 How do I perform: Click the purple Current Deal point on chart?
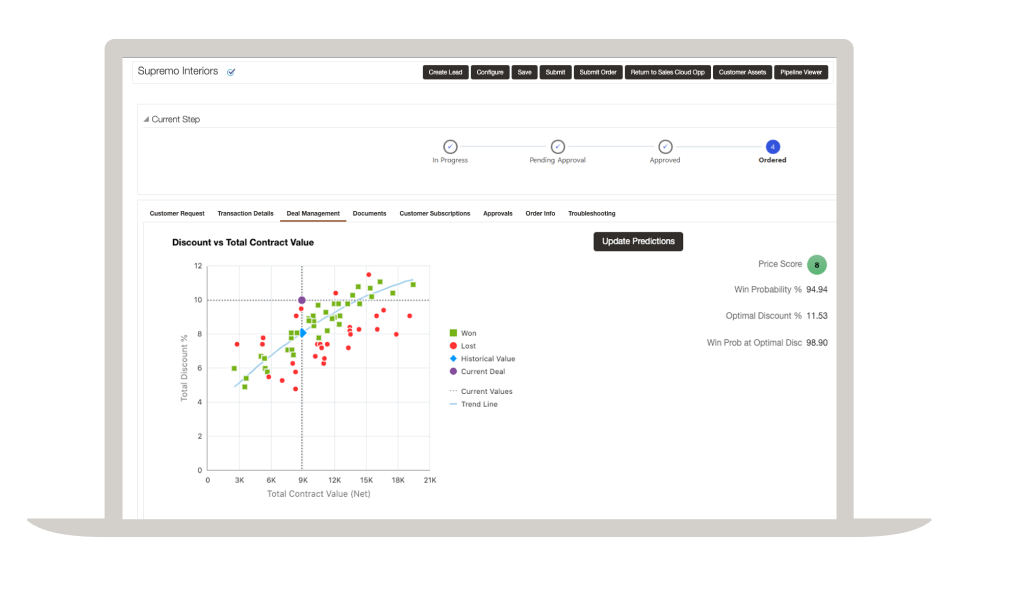(302, 300)
